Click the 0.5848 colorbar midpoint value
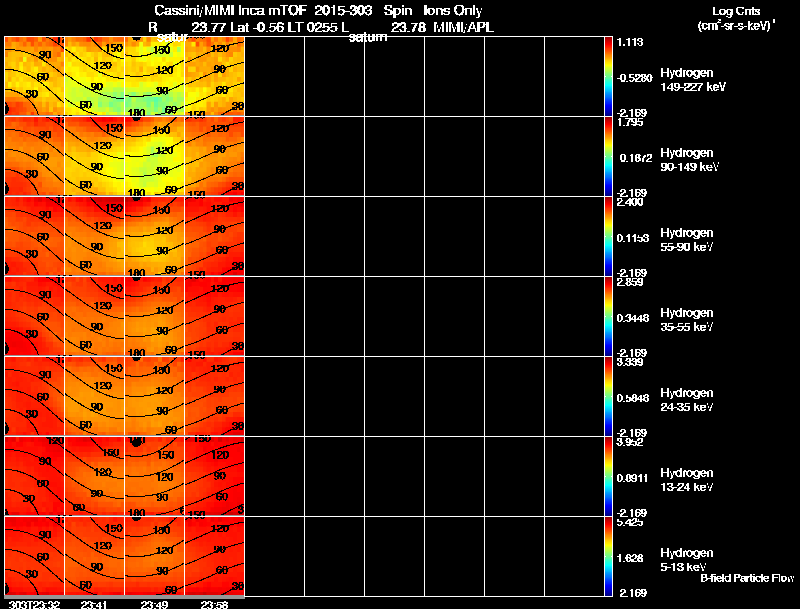The width and height of the screenshot is (800, 609). (633, 398)
